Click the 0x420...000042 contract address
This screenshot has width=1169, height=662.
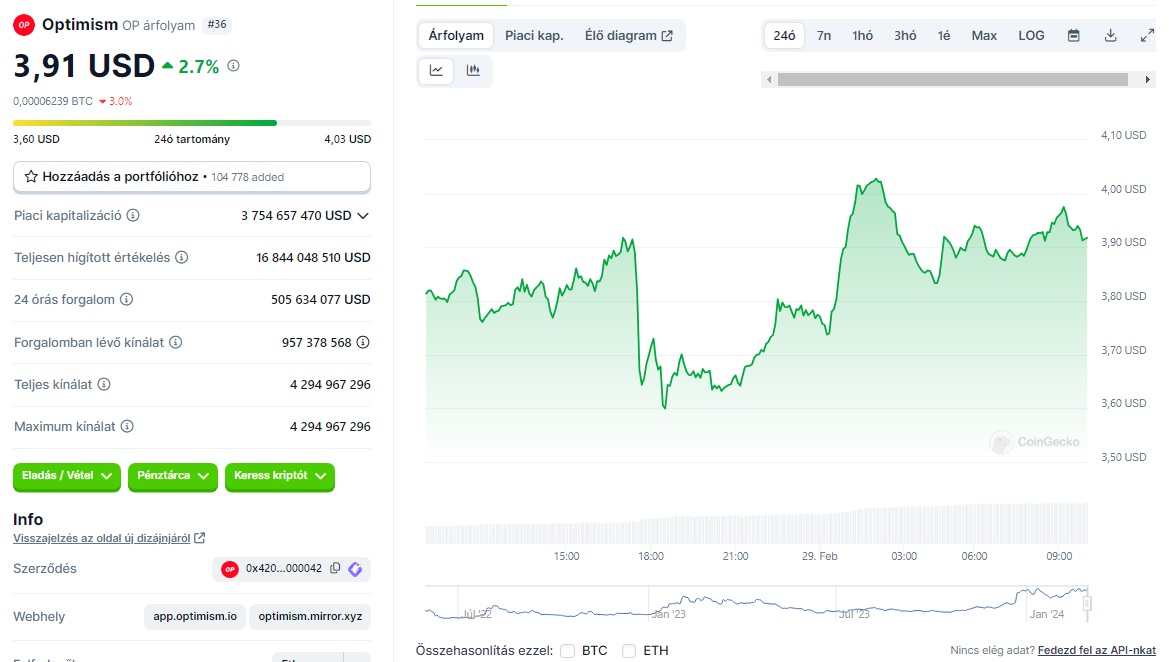[284, 568]
